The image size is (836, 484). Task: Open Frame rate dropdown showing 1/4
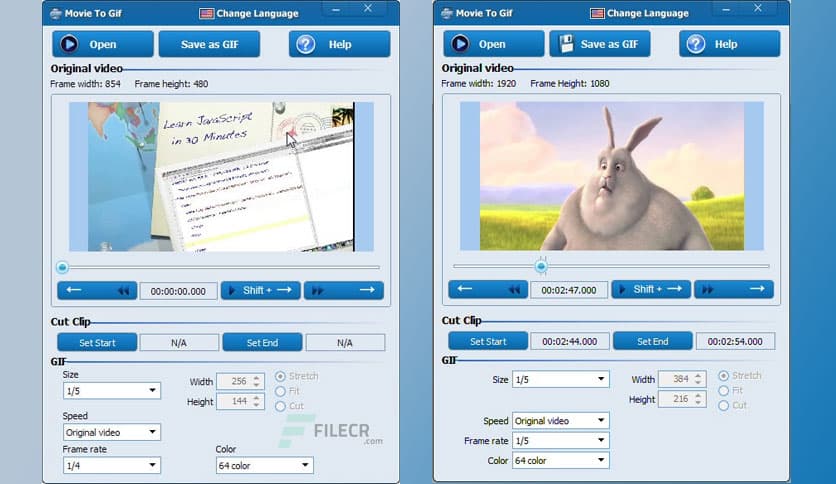click(111, 465)
